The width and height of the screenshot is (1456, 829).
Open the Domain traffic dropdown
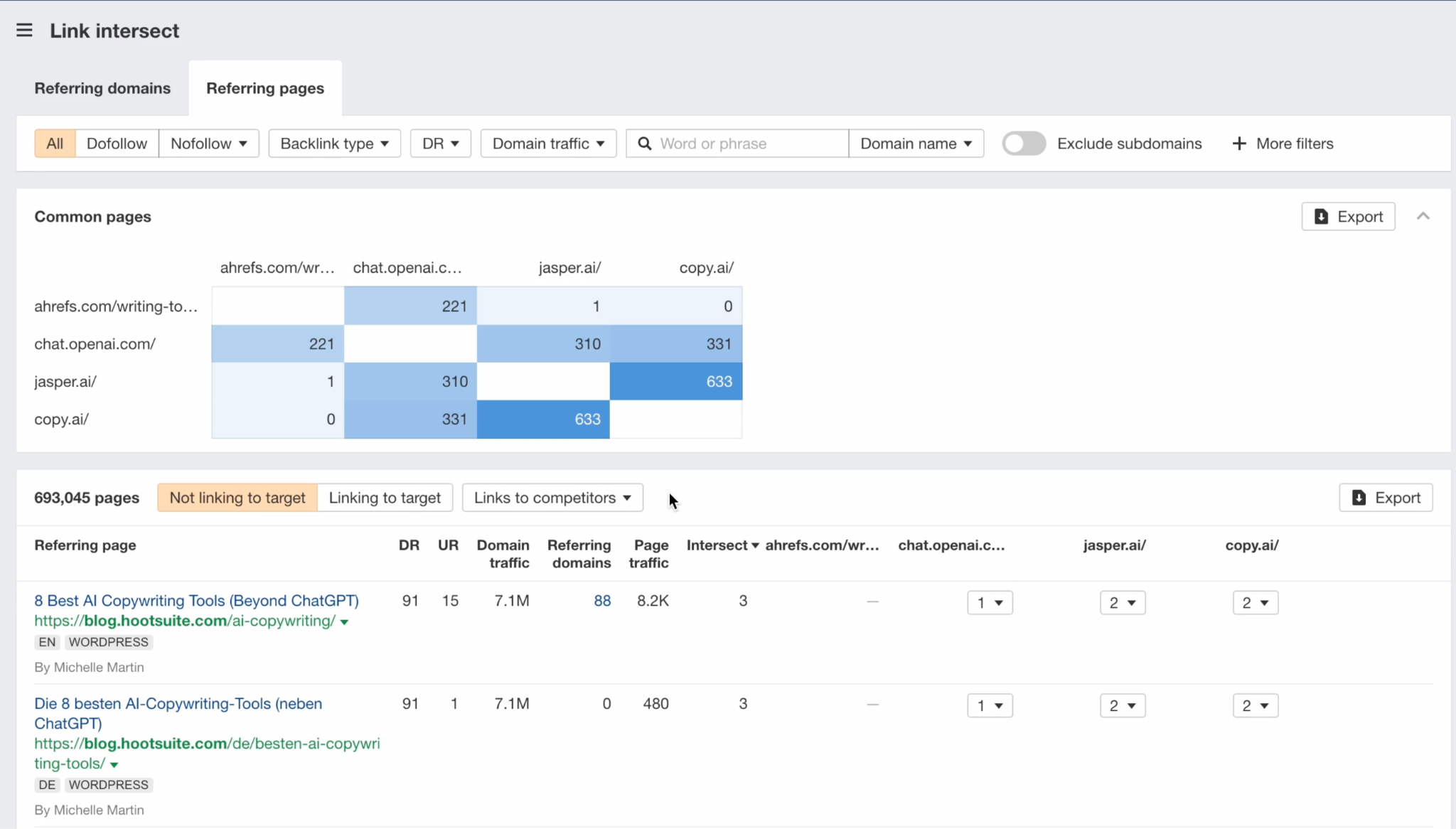tap(548, 144)
